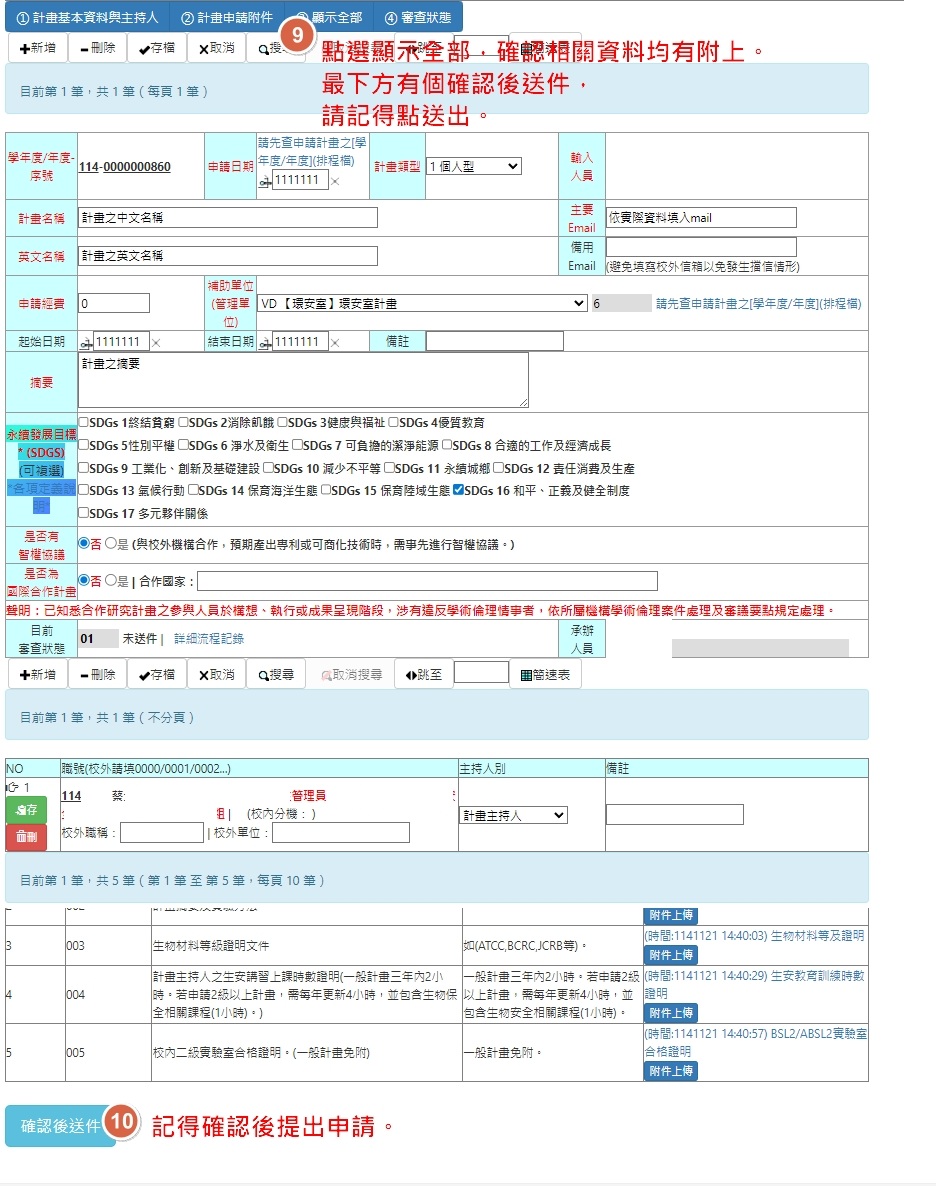This screenshot has width=936, height=1186.
Task: Select 是 for 是否有智權協議
Action: pyautogui.click(x=110, y=545)
